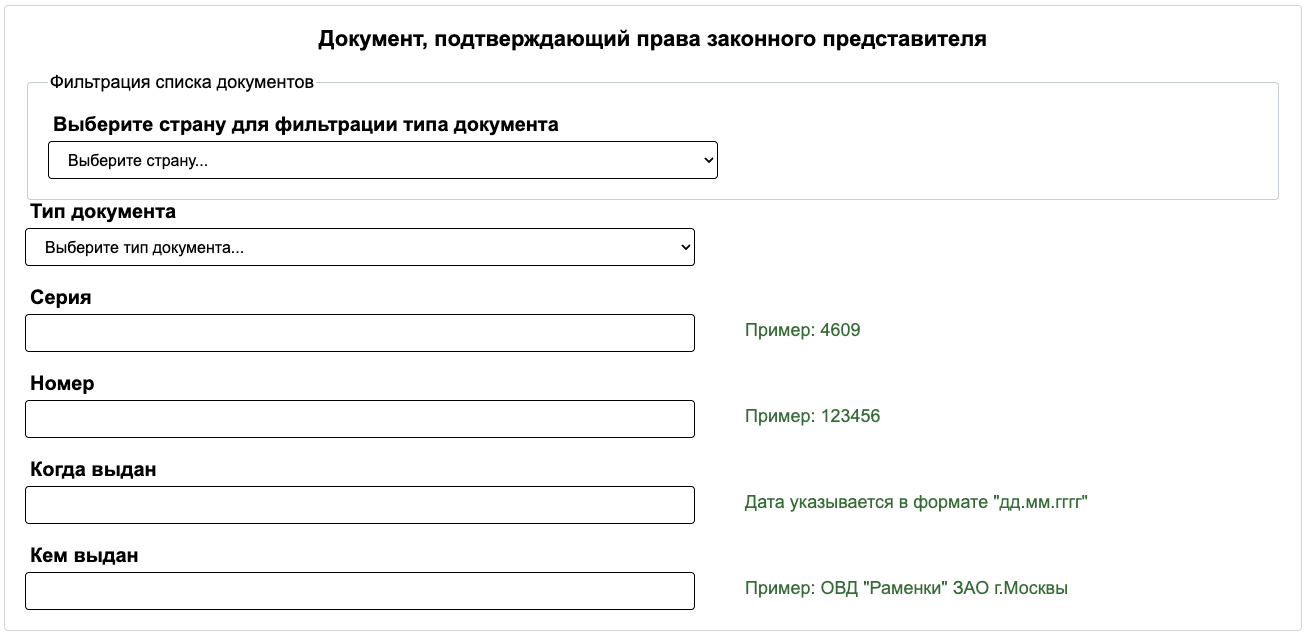Click the date format hint text

(x=915, y=502)
